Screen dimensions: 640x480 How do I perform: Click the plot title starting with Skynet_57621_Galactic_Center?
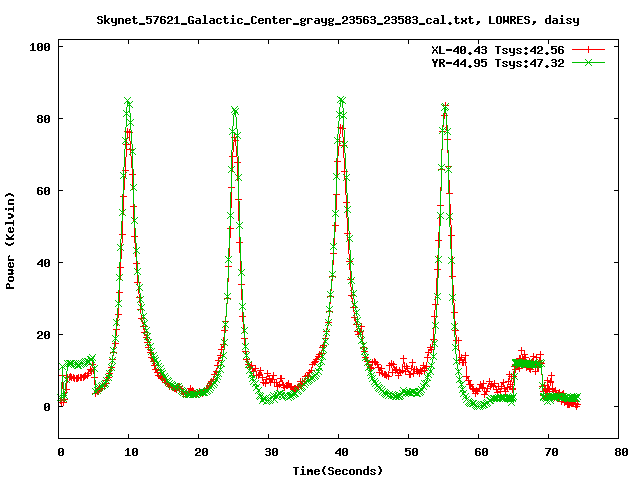(338, 20)
